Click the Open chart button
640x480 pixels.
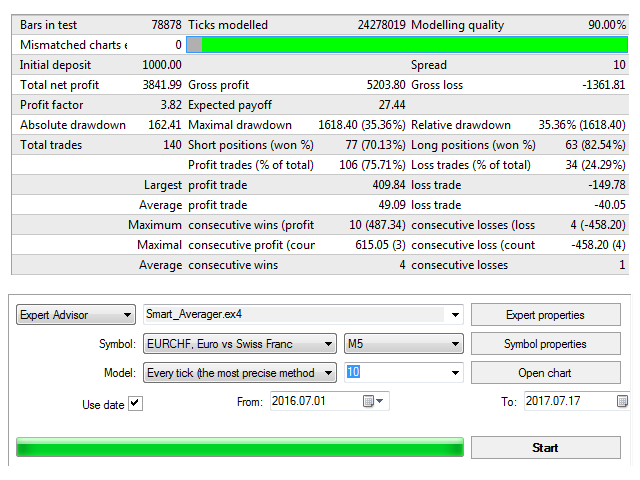point(546,373)
